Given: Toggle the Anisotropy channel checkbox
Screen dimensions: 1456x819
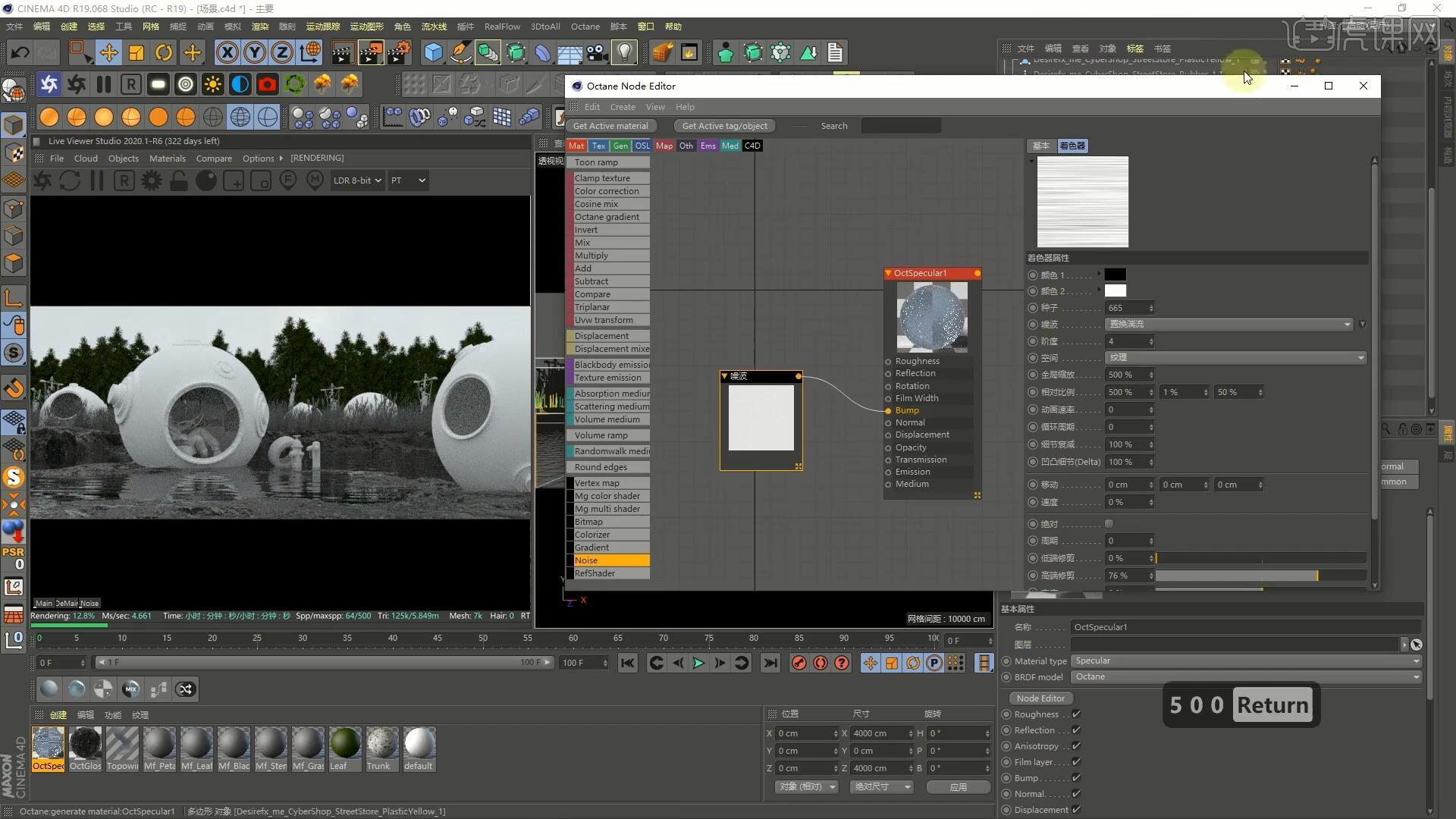Looking at the screenshot, I should pyautogui.click(x=1076, y=746).
